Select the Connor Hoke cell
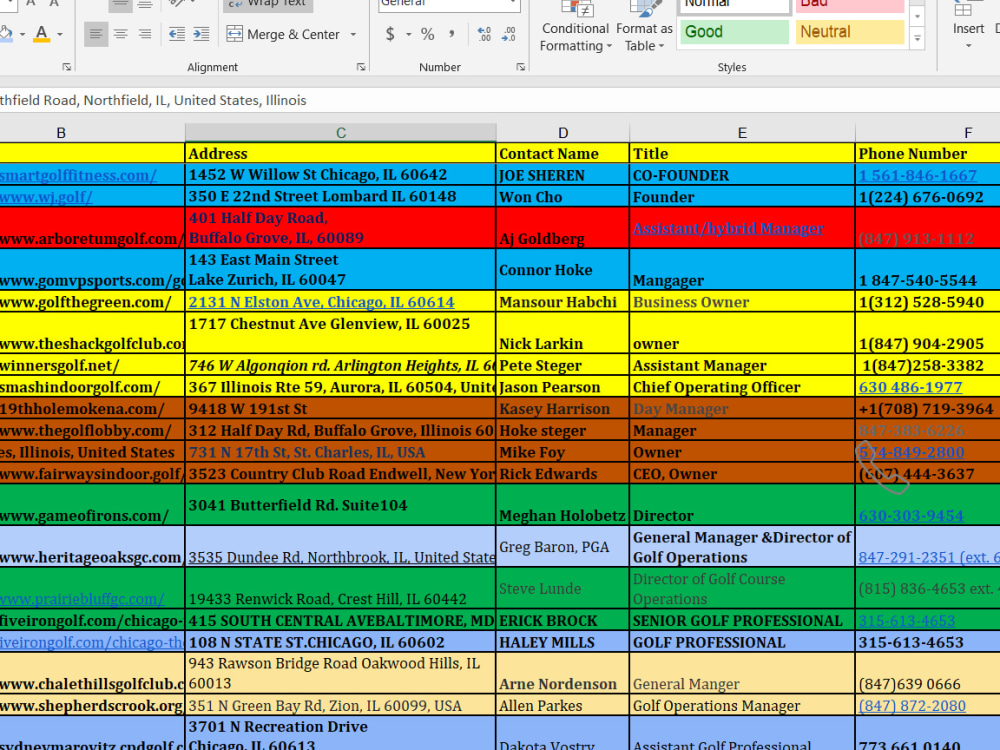The width and height of the screenshot is (1000, 750). (562, 270)
